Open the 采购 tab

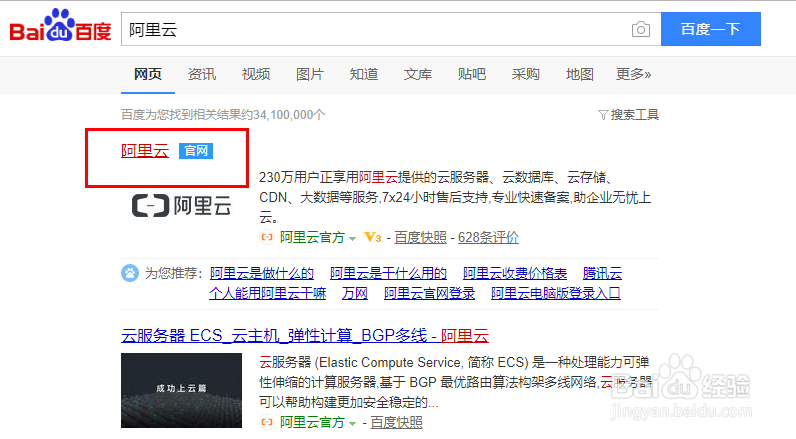tap(525, 74)
